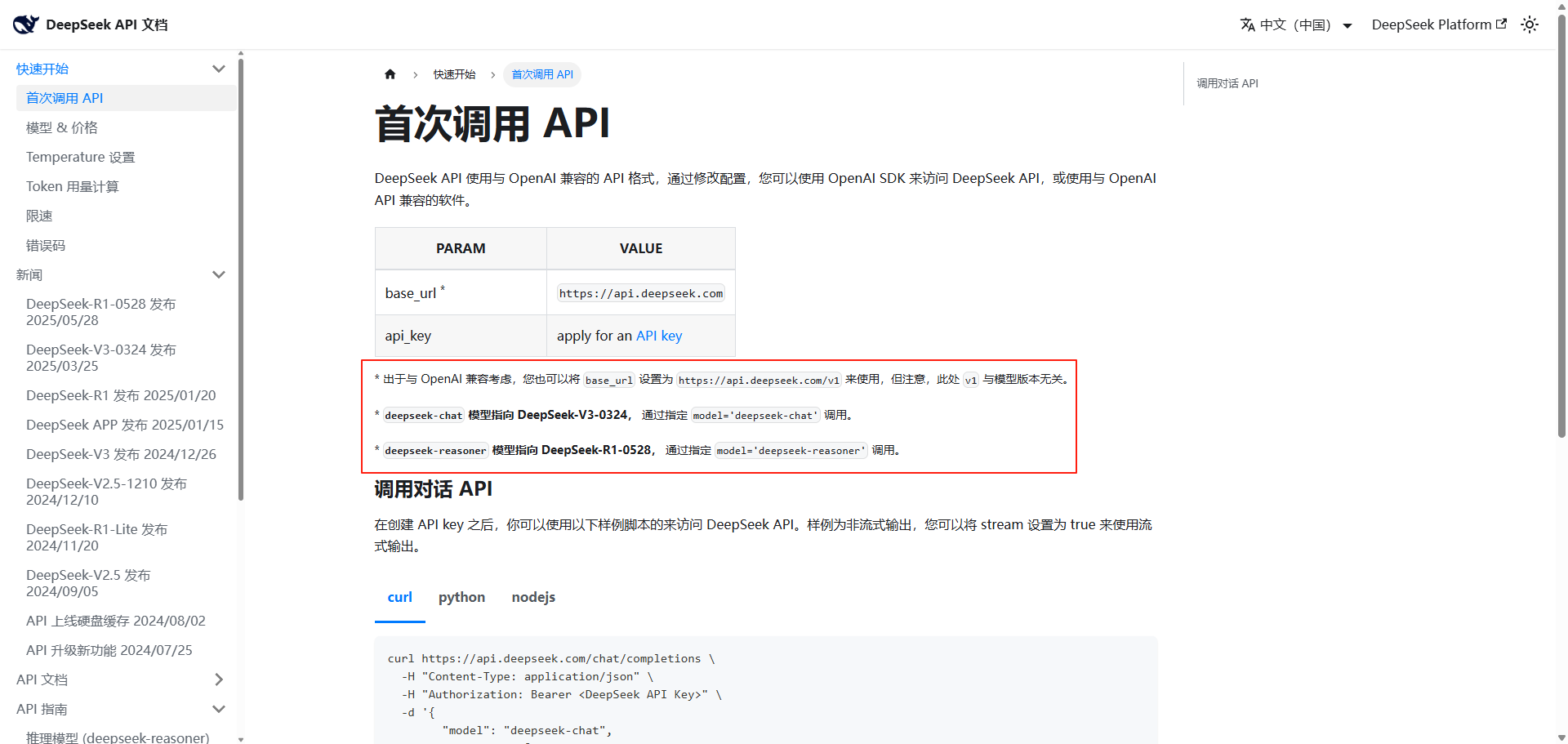Open DeepSeek-V3 发布 2024/12/26 news
The width and height of the screenshot is (1568, 744).
(121, 454)
